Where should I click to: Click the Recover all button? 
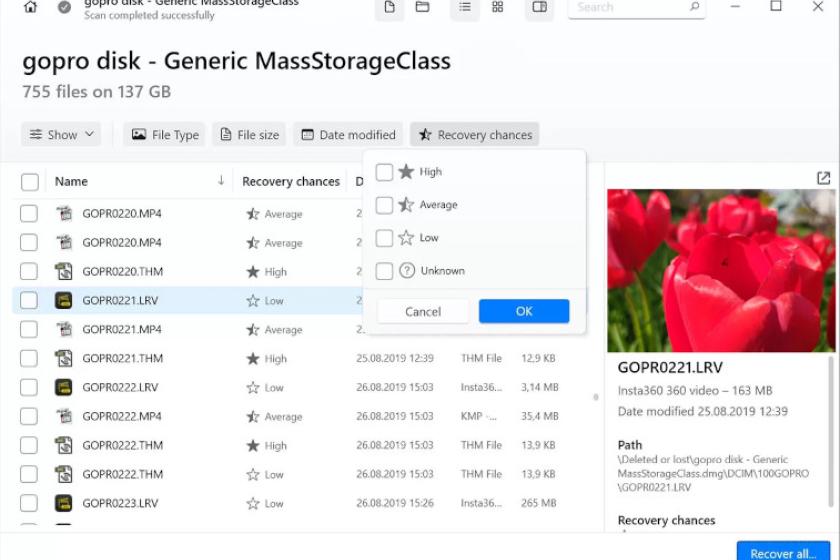pyautogui.click(x=783, y=552)
